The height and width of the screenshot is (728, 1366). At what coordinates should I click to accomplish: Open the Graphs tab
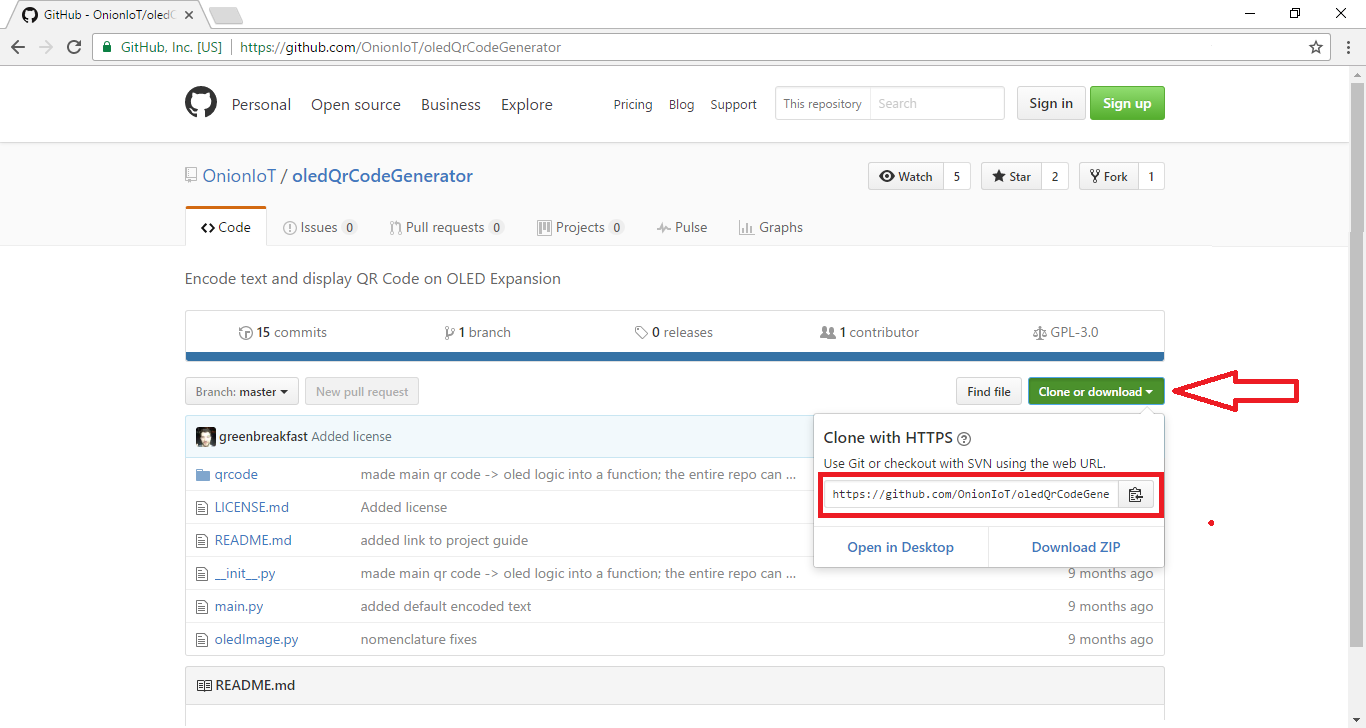pyautogui.click(x=771, y=227)
